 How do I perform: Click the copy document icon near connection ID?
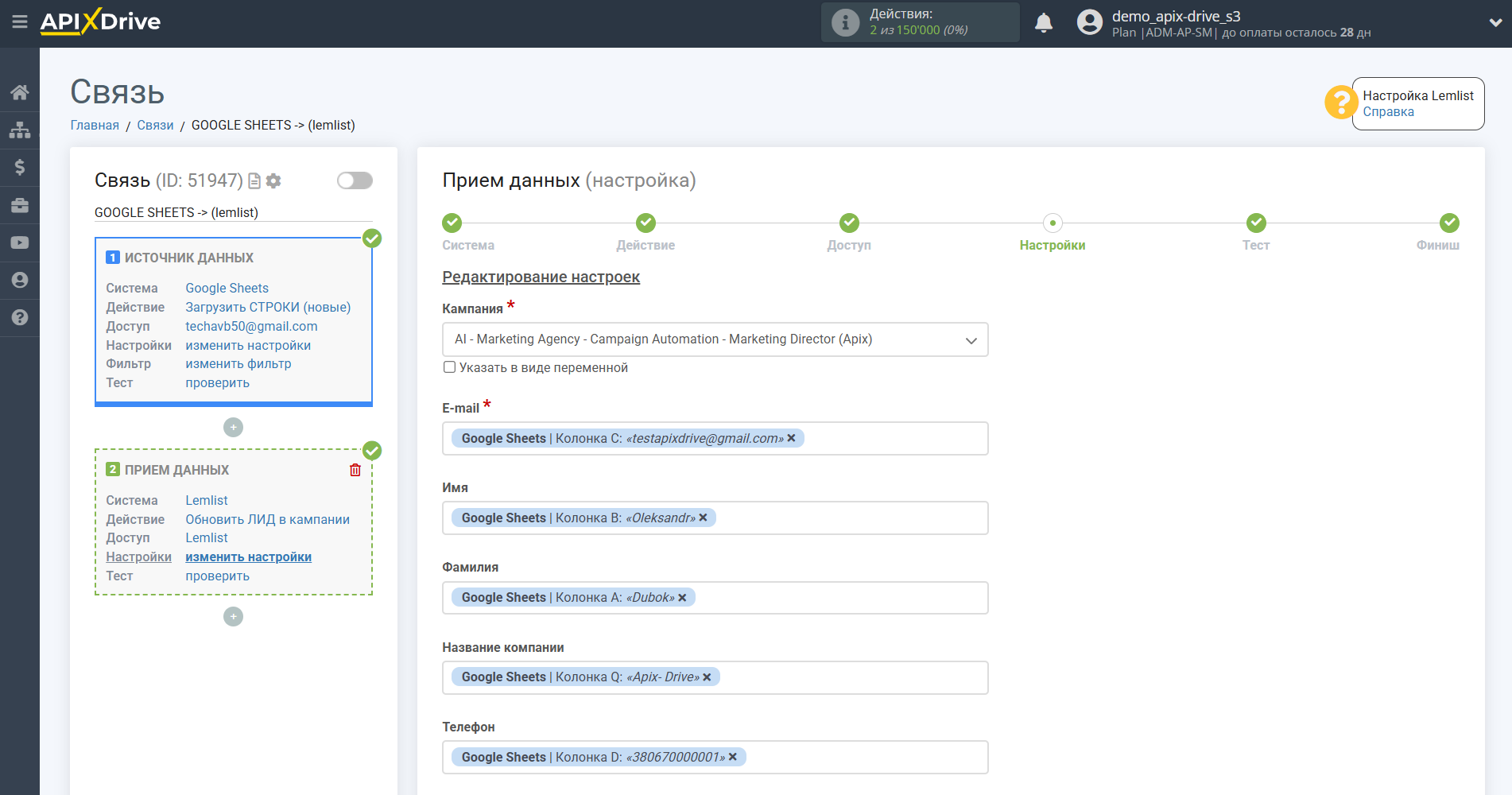point(254,181)
